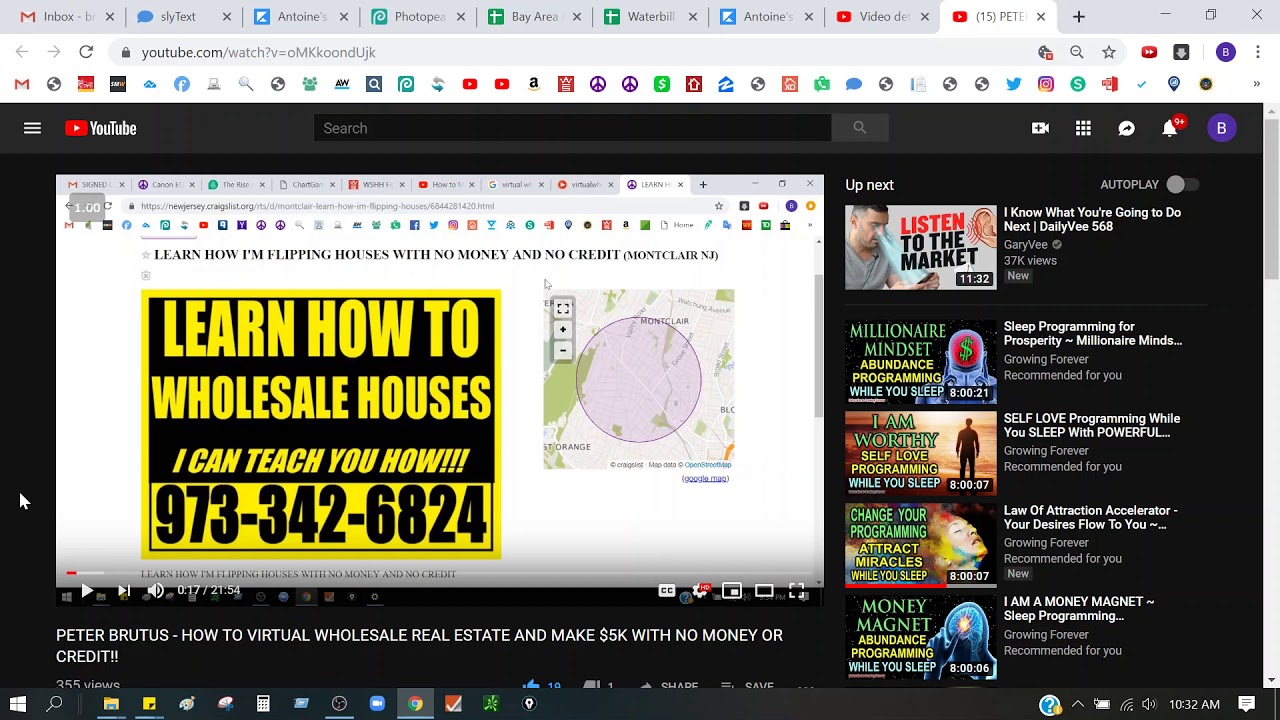Screen dimensions: 1280x720
Task: Switch to the slyText tab
Action: tap(185, 16)
